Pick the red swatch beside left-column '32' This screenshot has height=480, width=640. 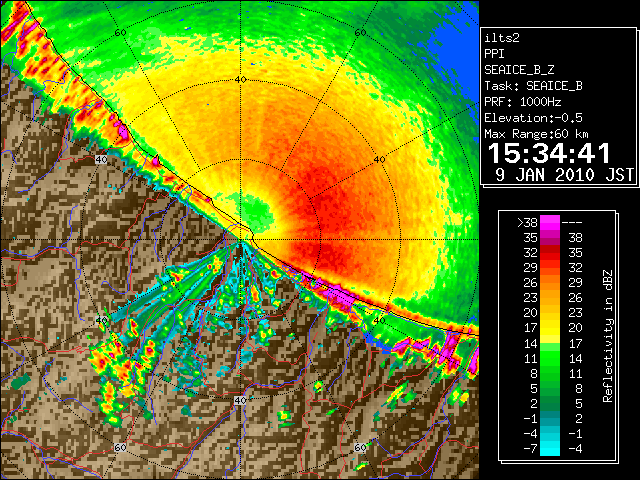(x=550, y=253)
